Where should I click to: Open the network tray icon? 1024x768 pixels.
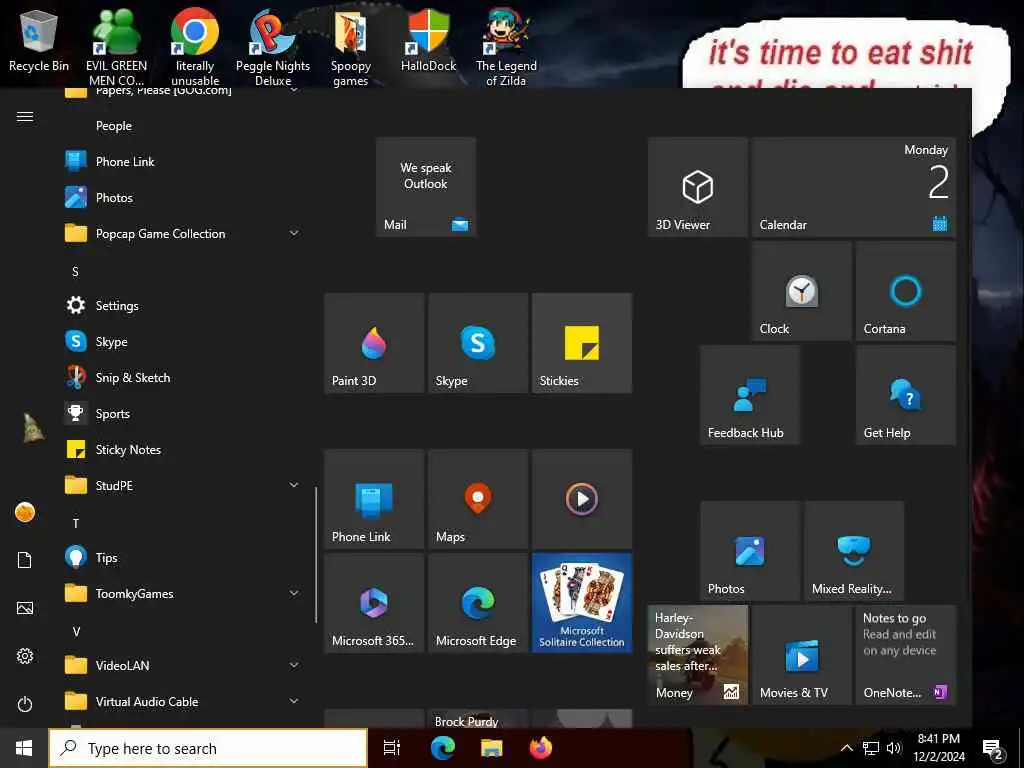[x=871, y=748]
